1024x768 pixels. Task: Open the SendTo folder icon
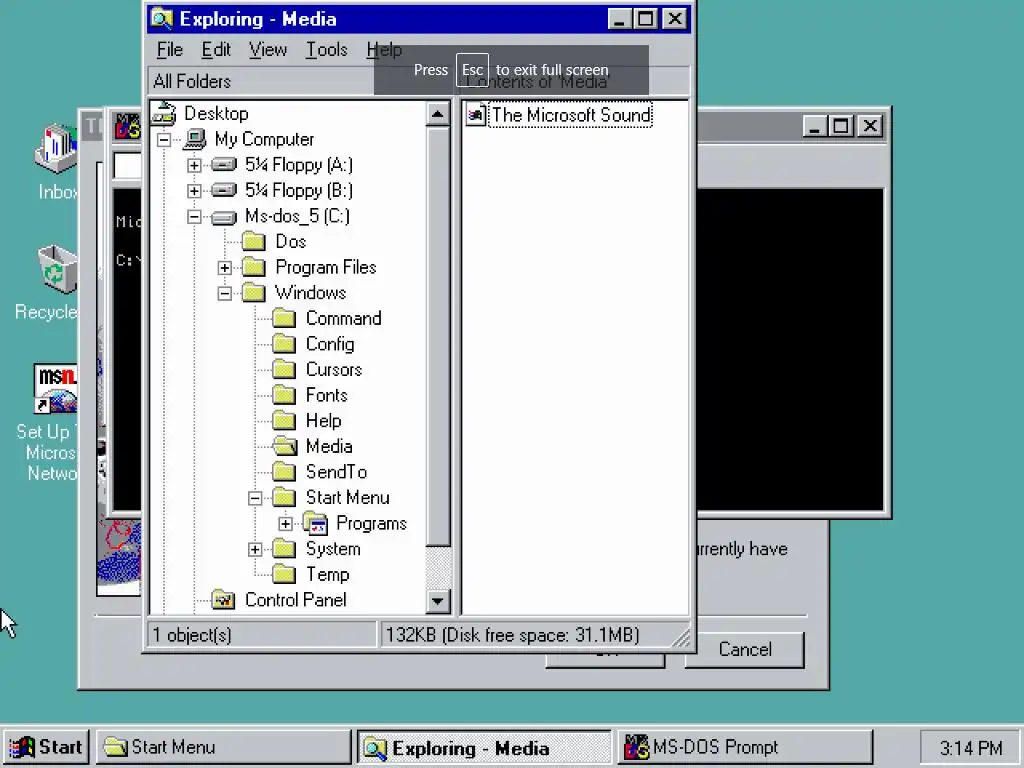point(284,472)
